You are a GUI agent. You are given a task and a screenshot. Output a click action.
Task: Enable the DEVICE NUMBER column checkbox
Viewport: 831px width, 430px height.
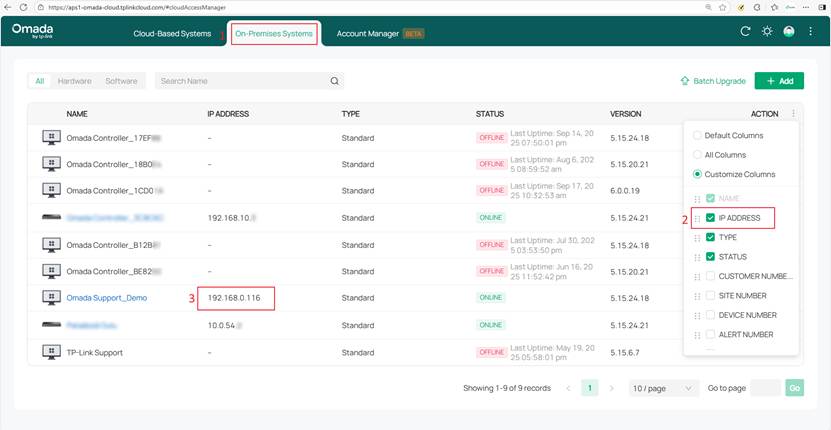(x=710, y=315)
